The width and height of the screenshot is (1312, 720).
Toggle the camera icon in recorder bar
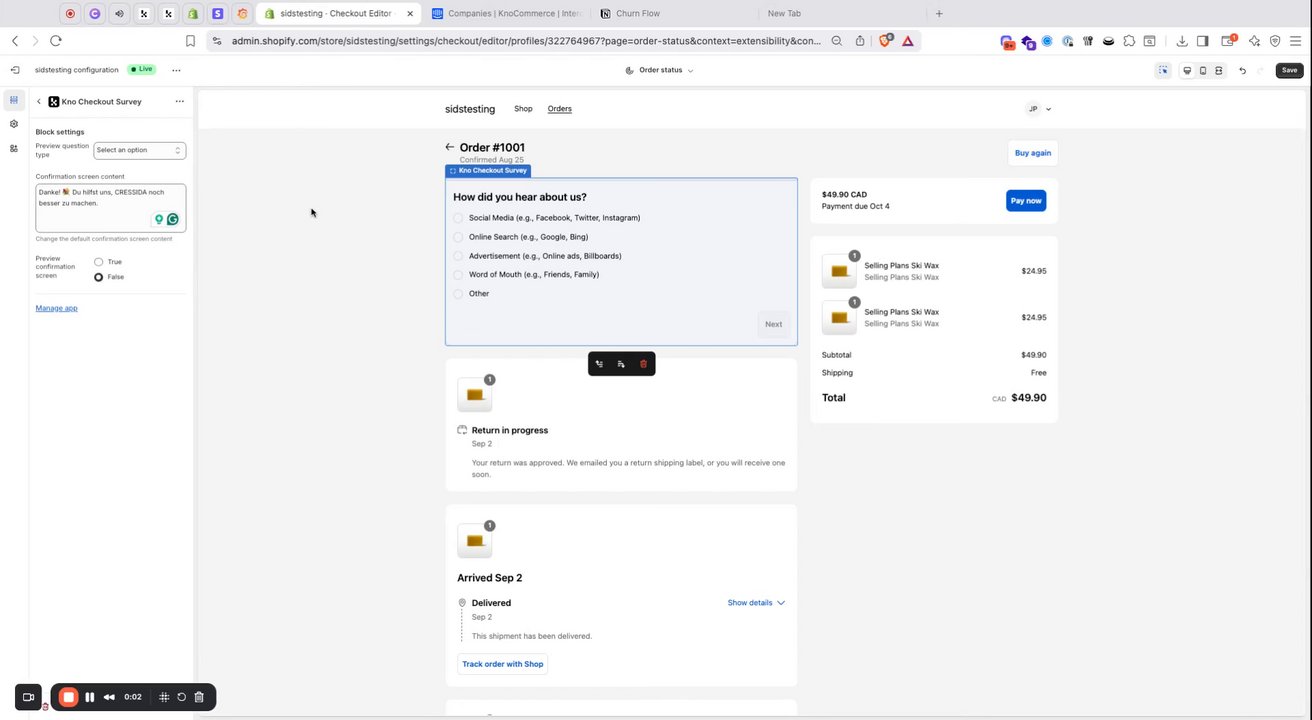tap(28, 697)
